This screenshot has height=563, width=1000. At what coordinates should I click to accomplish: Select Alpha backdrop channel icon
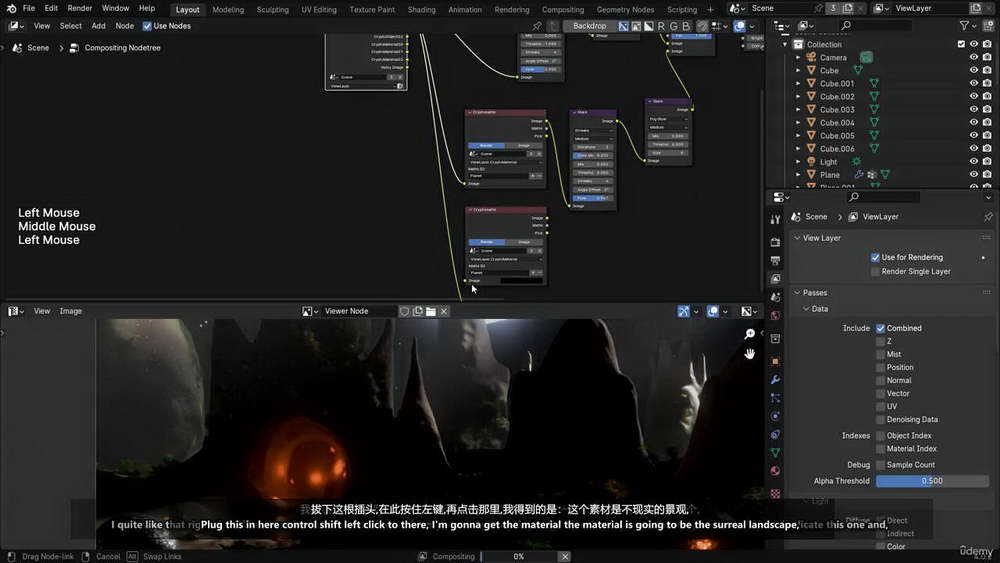[649, 26]
